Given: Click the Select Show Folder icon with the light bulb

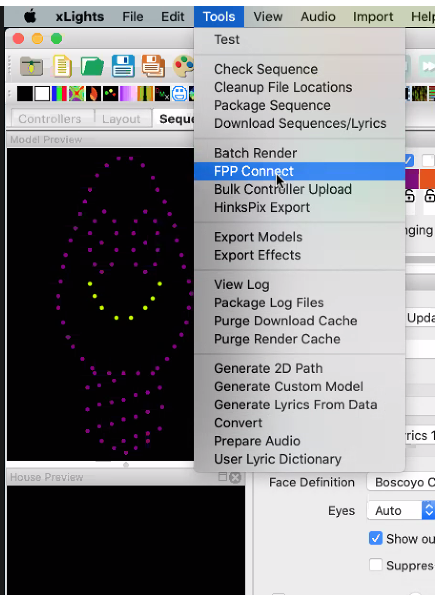Looking at the screenshot, I should click(31, 66).
